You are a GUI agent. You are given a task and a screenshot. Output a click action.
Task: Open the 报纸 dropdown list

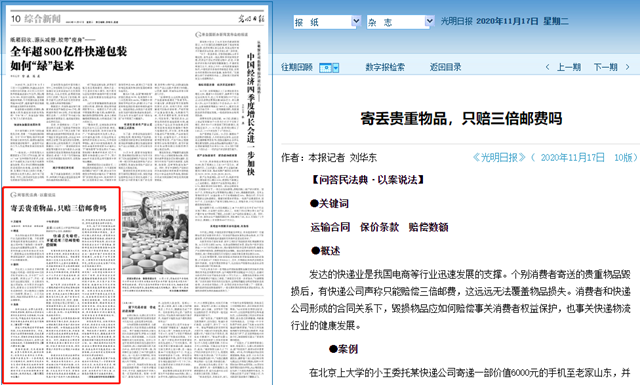(x=327, y=22)
